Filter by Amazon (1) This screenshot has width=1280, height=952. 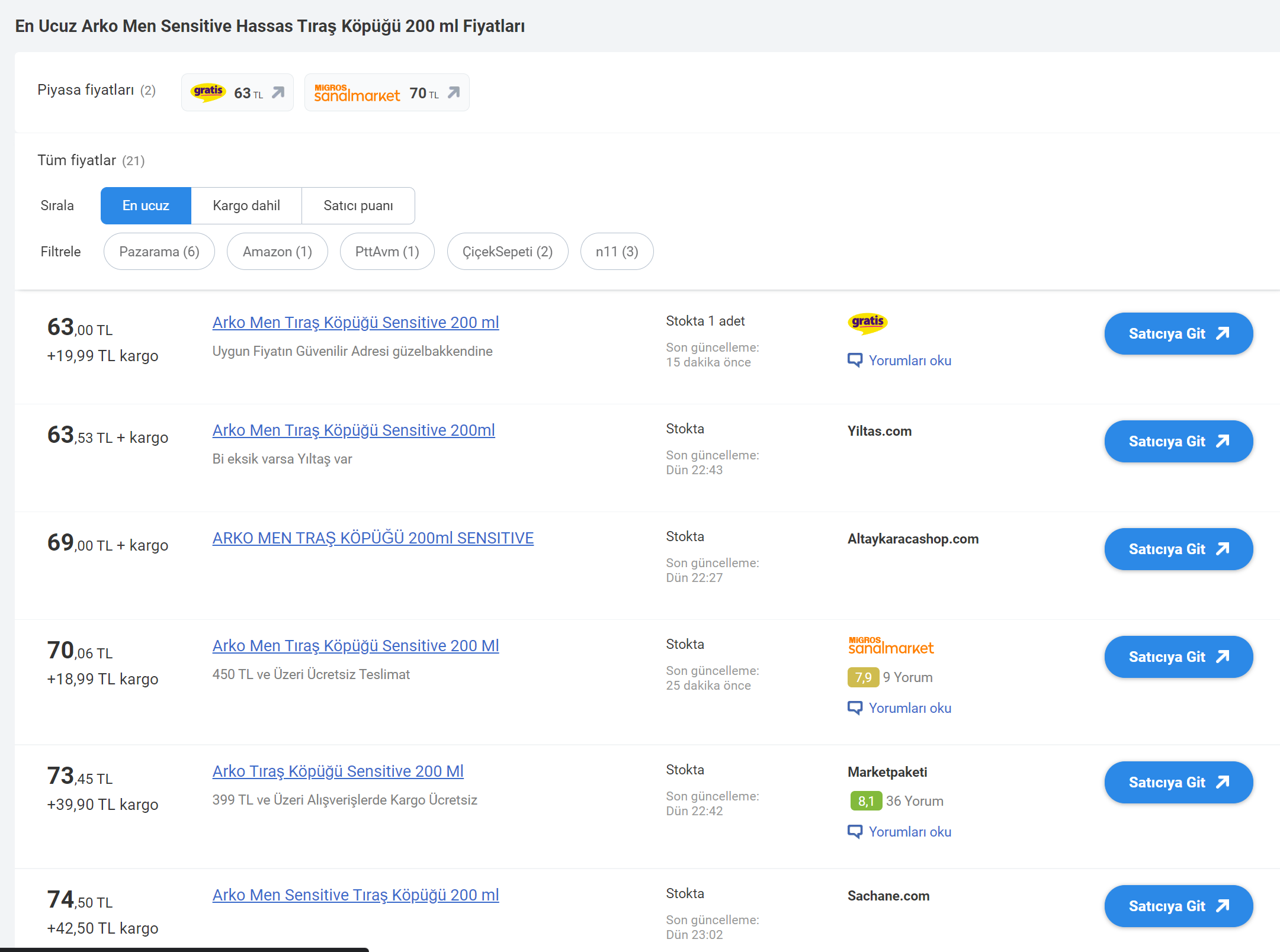[x=277, y=252]
